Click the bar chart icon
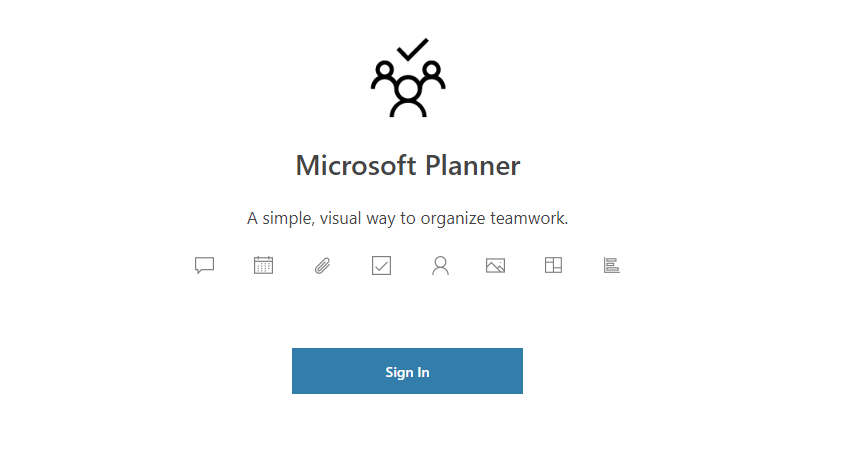 pos(611,265)
